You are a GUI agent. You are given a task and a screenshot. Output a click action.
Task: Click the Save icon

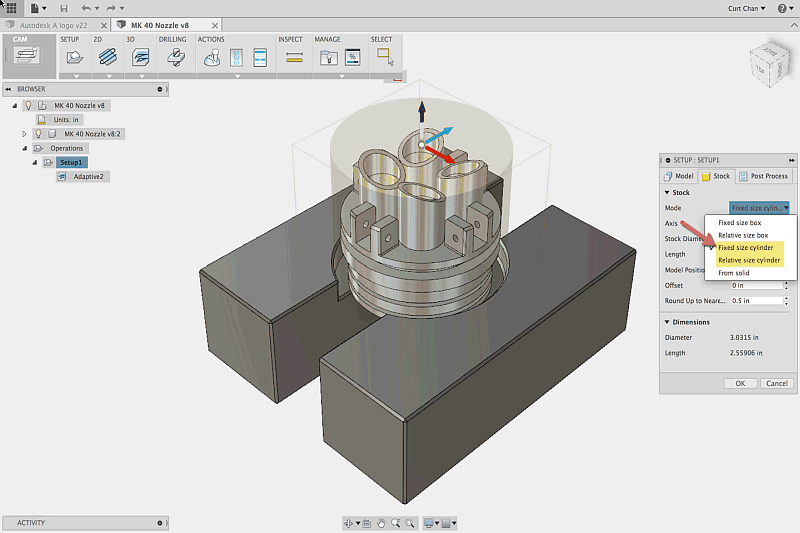pos(64,8)
